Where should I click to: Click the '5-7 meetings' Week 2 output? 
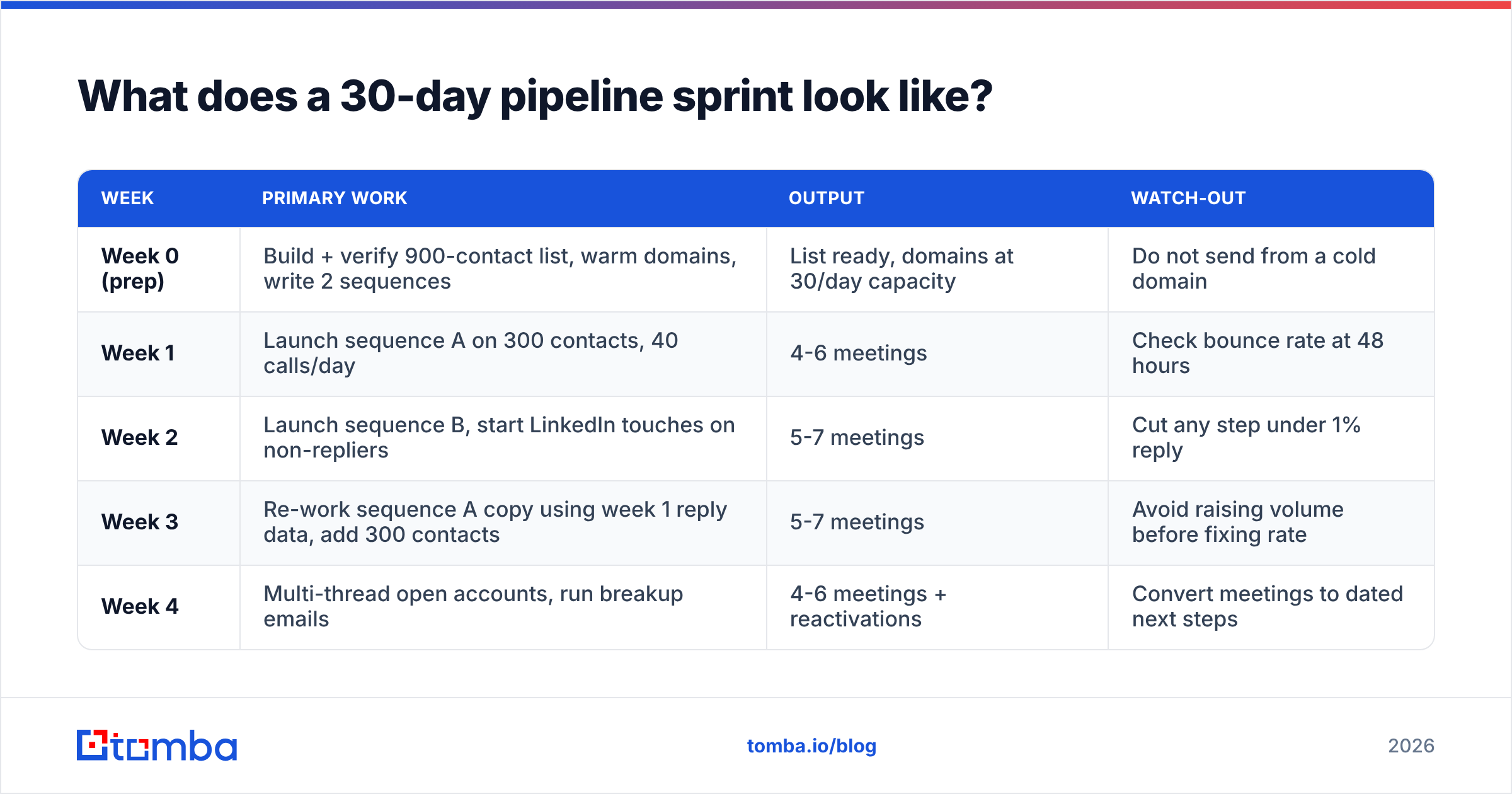857,437
